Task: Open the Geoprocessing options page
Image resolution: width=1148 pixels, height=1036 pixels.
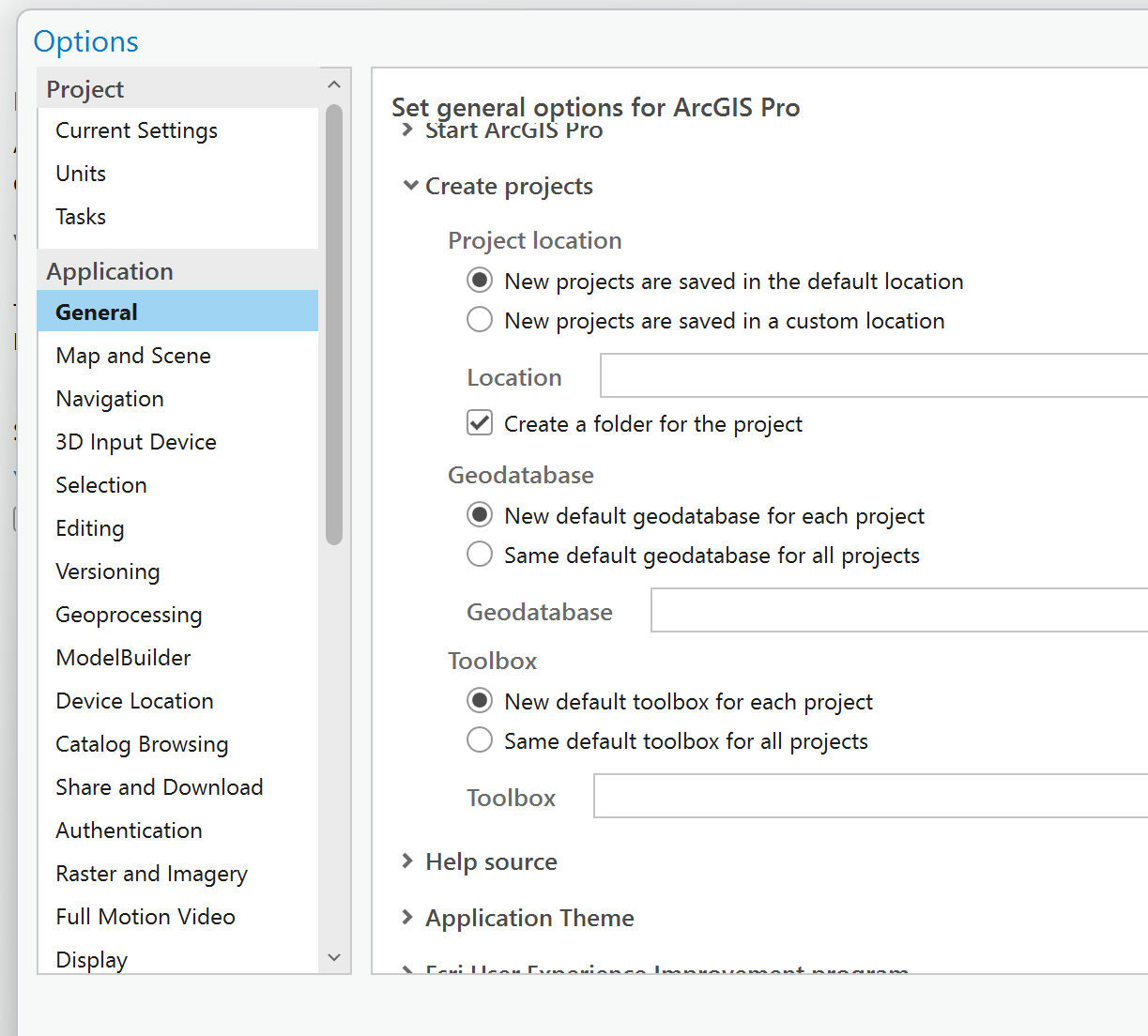Action: coord(129,615)
